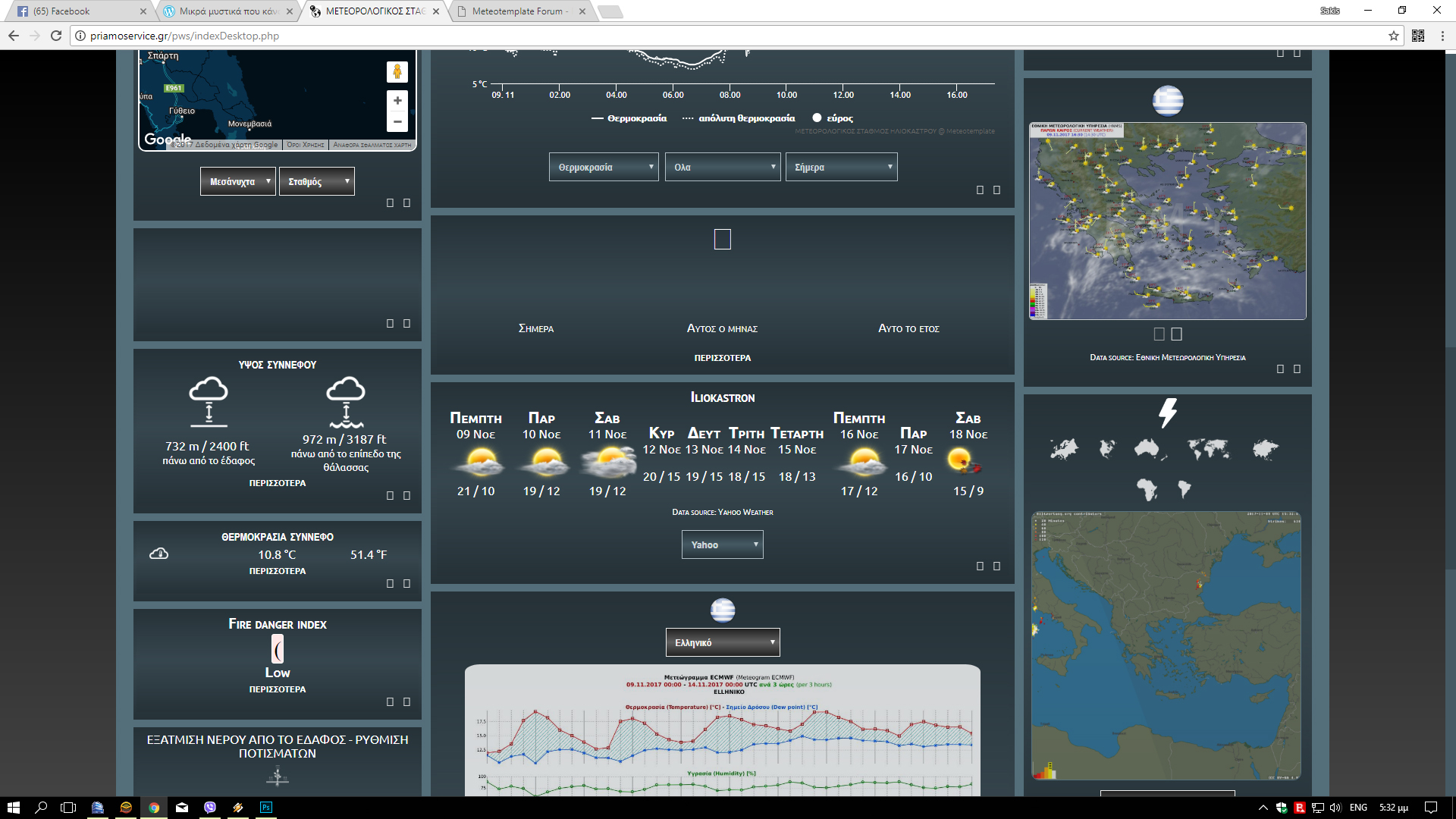
Task: Click ΠΕΡΙΣΣΟΤΕΡΑ under Fire Danger Index
Action: click(278, 689)
